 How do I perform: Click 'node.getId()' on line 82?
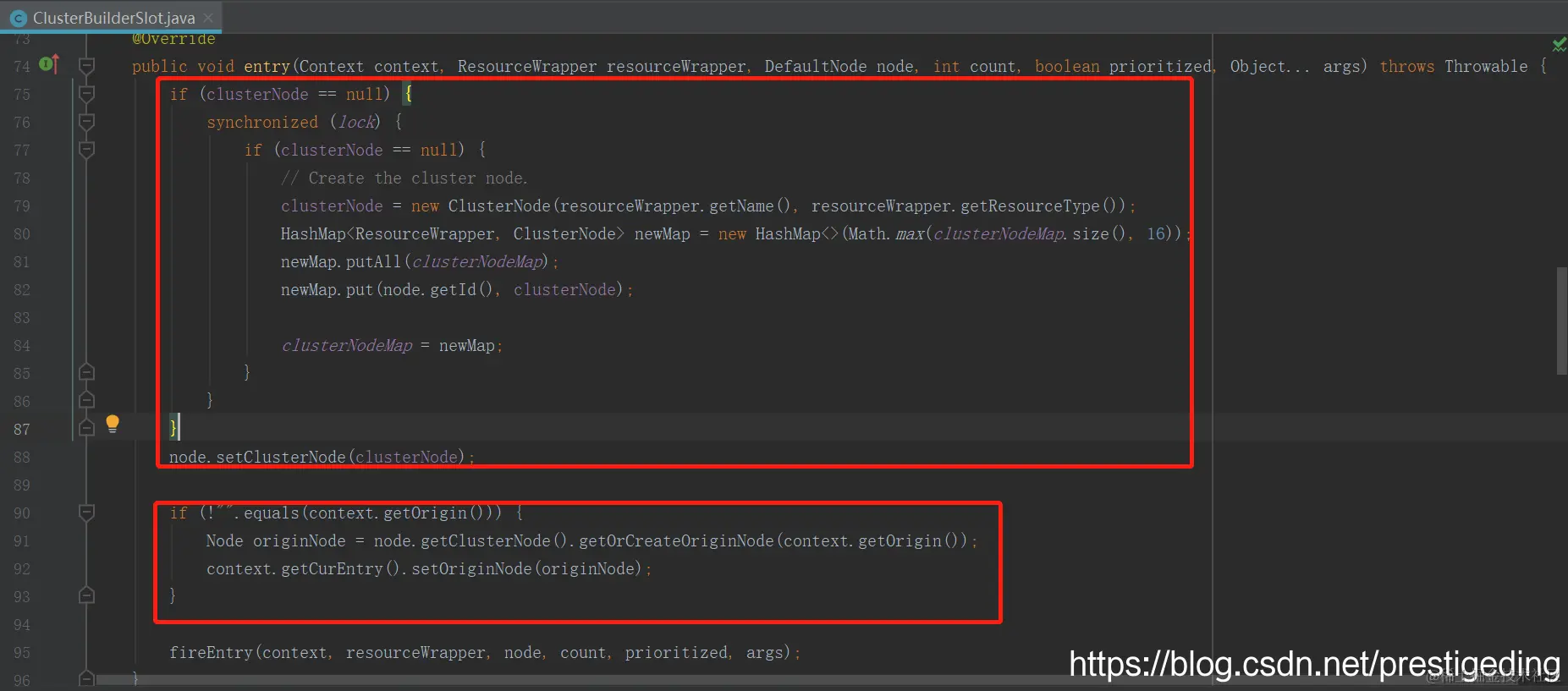tap(437, 290)
